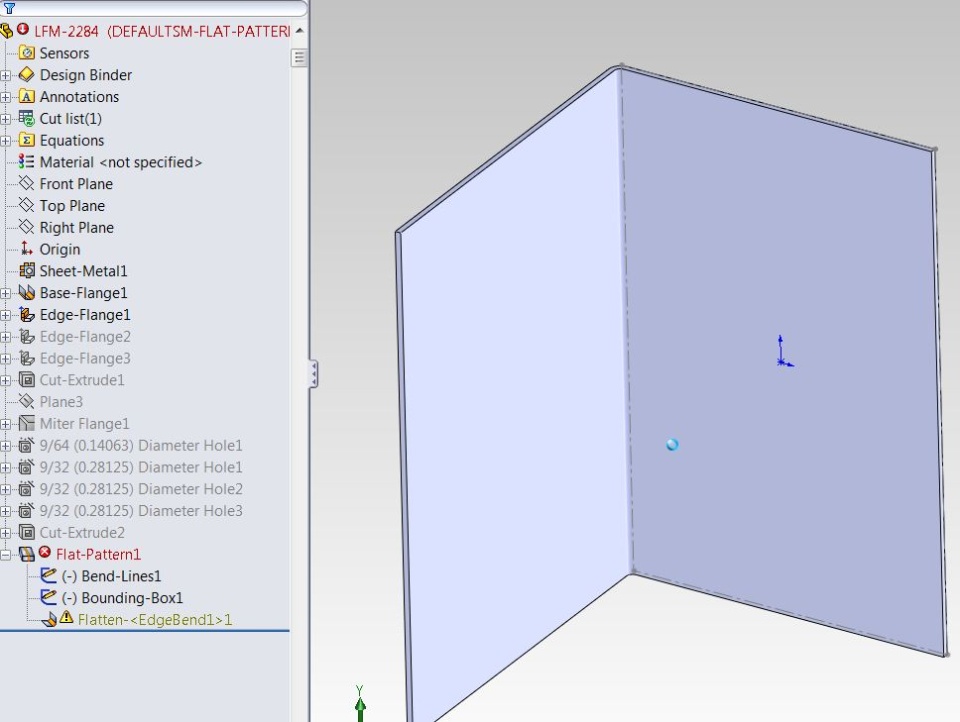Expand the Base-Flange1 node

pos(6,293)
